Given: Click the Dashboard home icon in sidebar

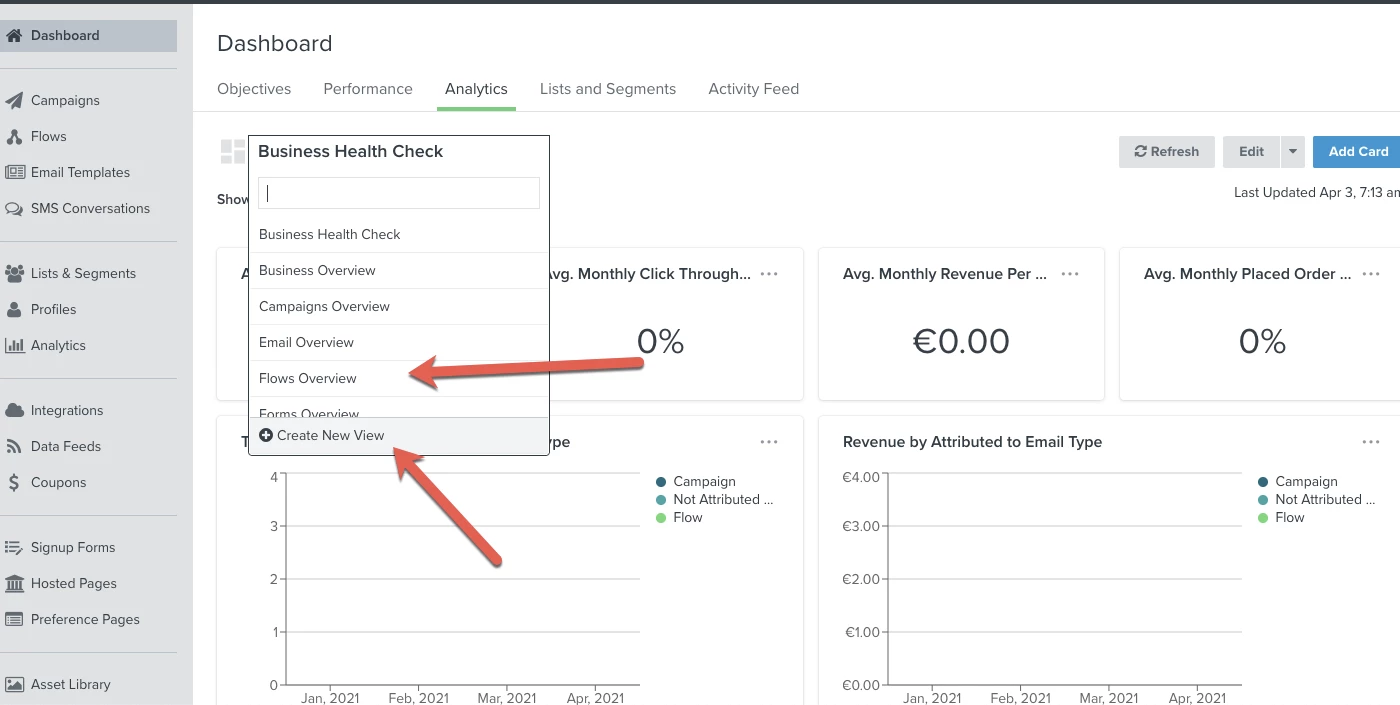Looking at the screenshot, I should tap(14, 35).
